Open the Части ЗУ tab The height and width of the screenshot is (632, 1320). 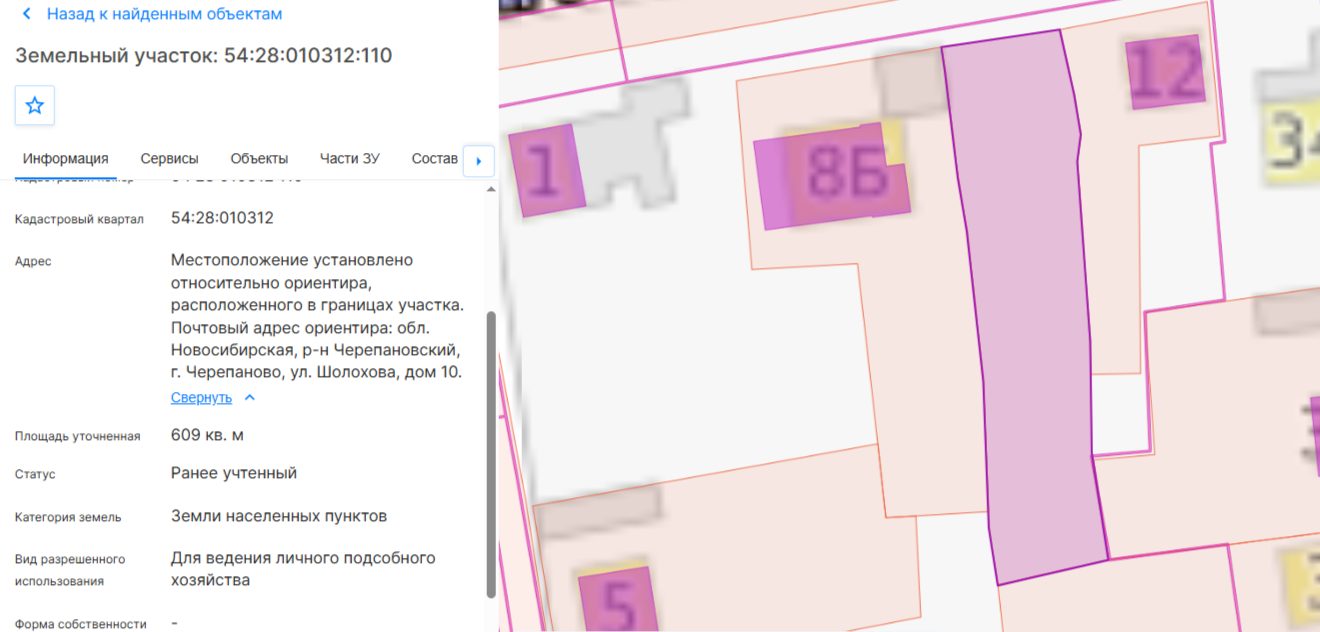pyautogui.click(x=350, y=159)
